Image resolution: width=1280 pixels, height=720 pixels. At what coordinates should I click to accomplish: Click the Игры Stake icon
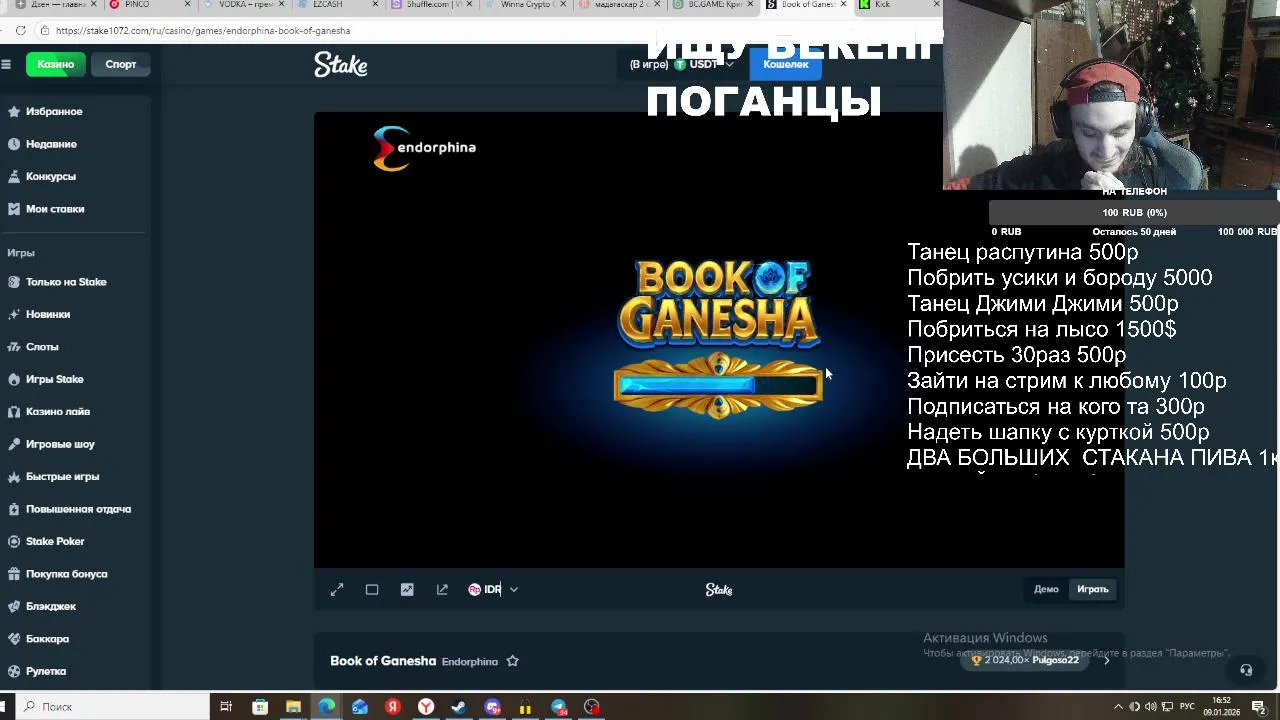tap(14, 379)
